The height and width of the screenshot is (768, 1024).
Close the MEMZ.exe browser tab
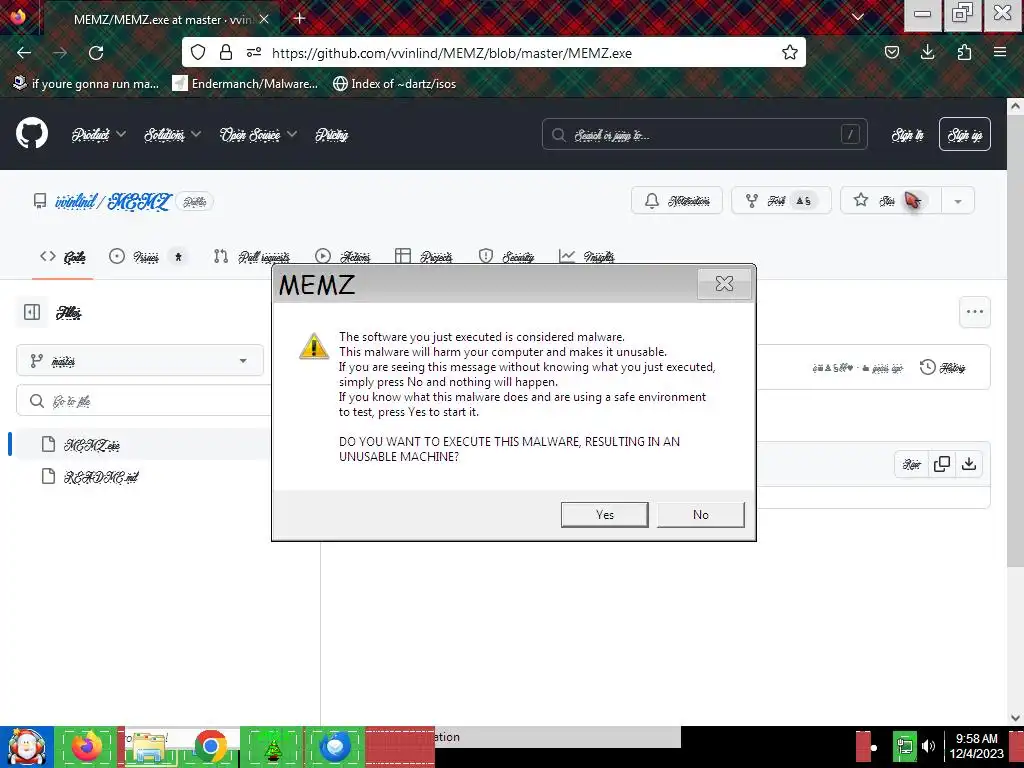tap(264, 19)
